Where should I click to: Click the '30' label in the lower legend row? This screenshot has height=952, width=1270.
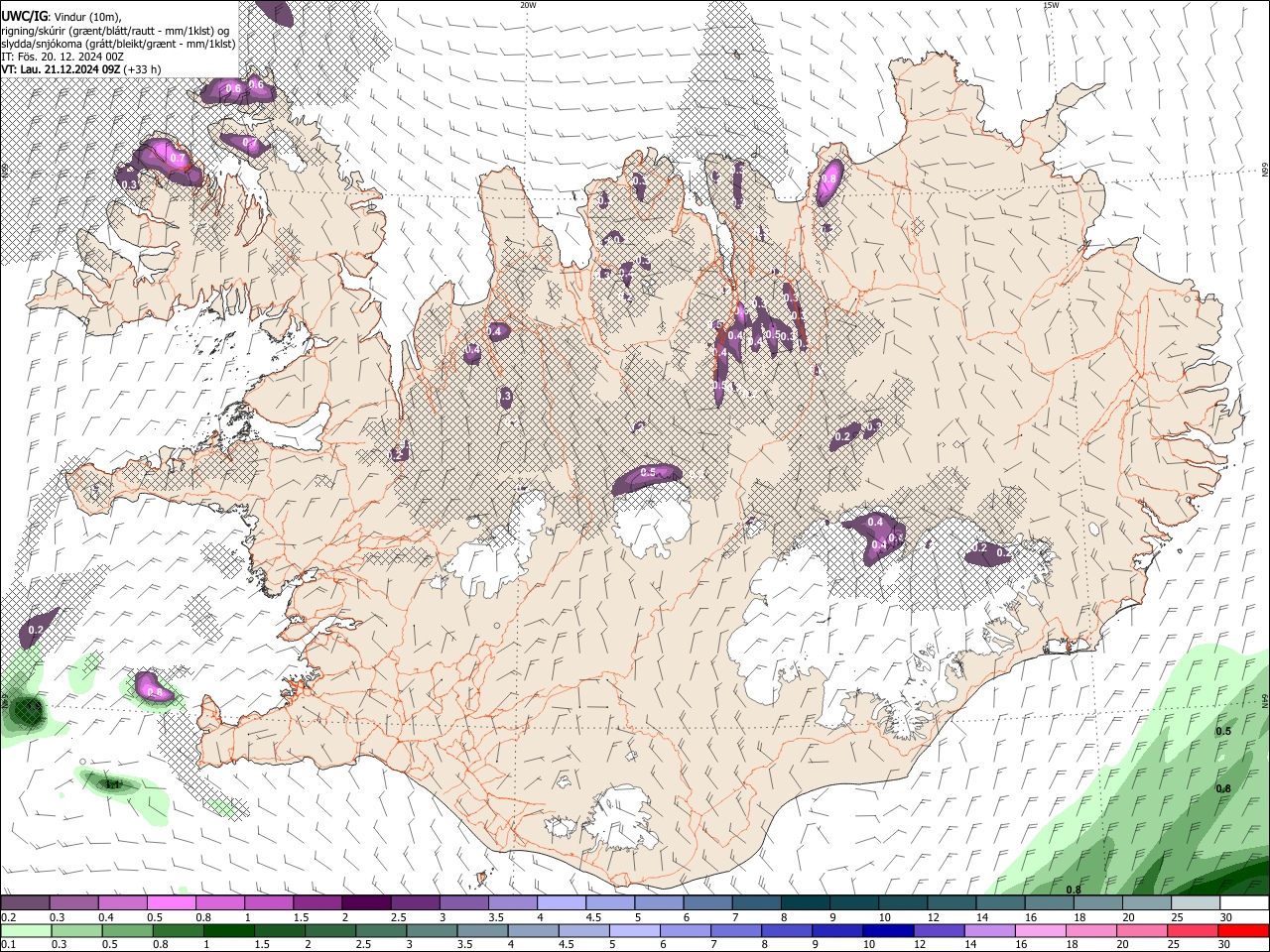click(x=1226, y=944)
